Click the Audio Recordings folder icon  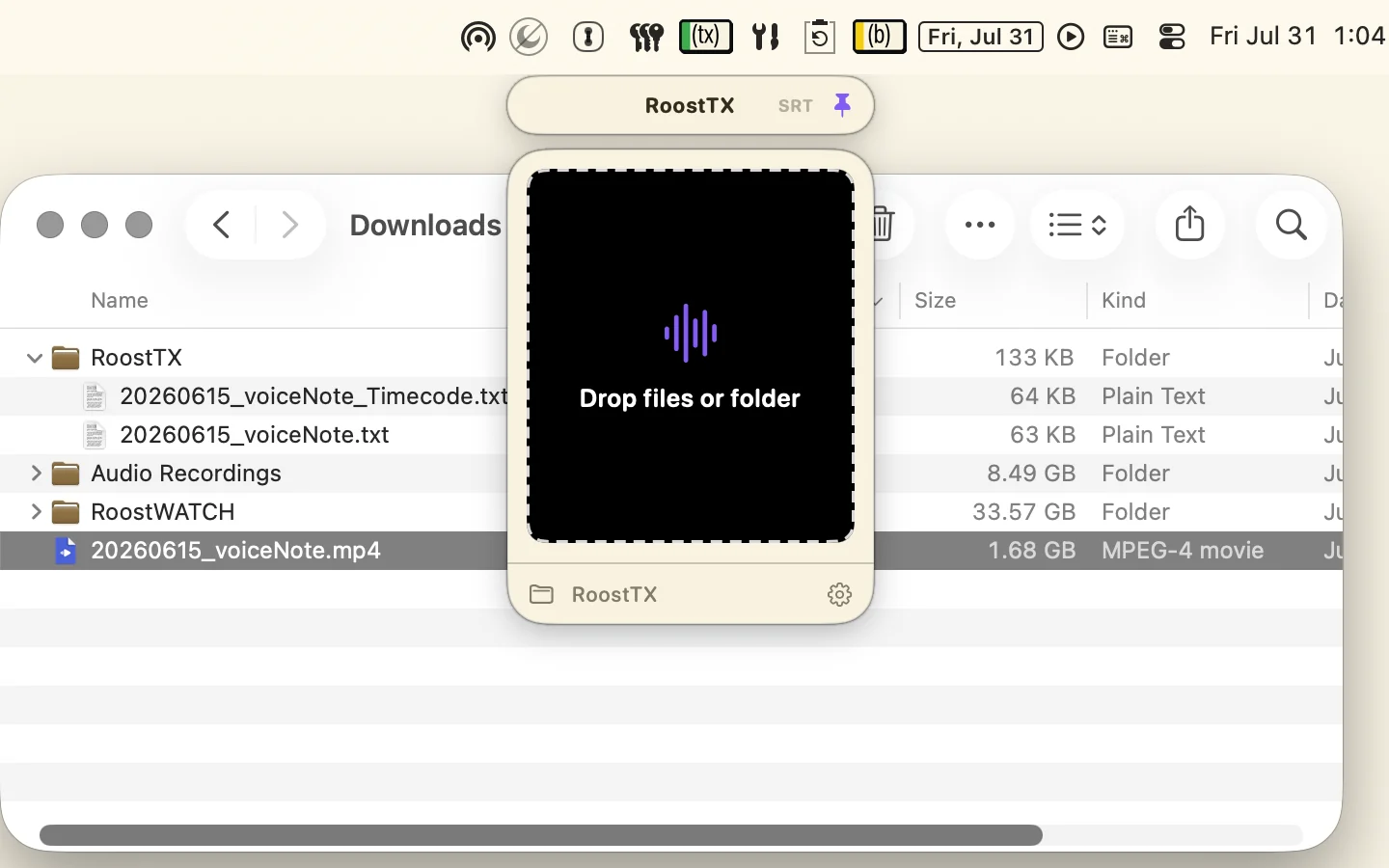coord(66,473)
